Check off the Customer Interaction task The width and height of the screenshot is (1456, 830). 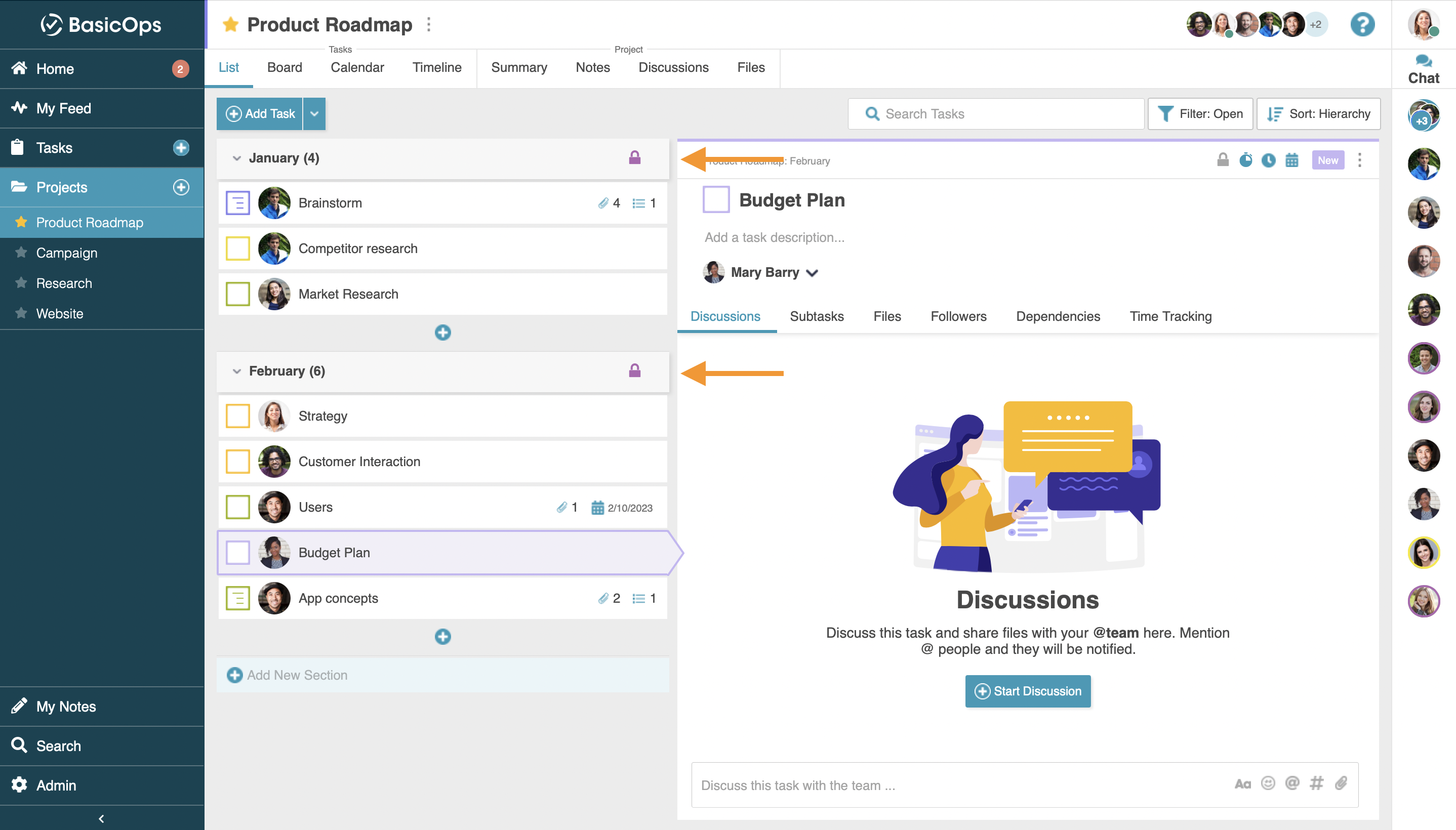tap(238, 462)
